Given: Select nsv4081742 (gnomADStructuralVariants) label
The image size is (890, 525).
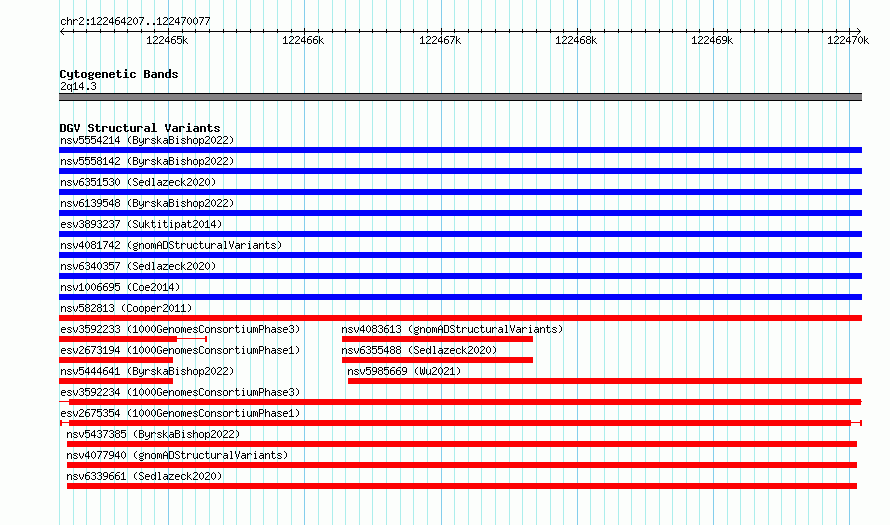Looking at the screenshot, I should [171, 245].
